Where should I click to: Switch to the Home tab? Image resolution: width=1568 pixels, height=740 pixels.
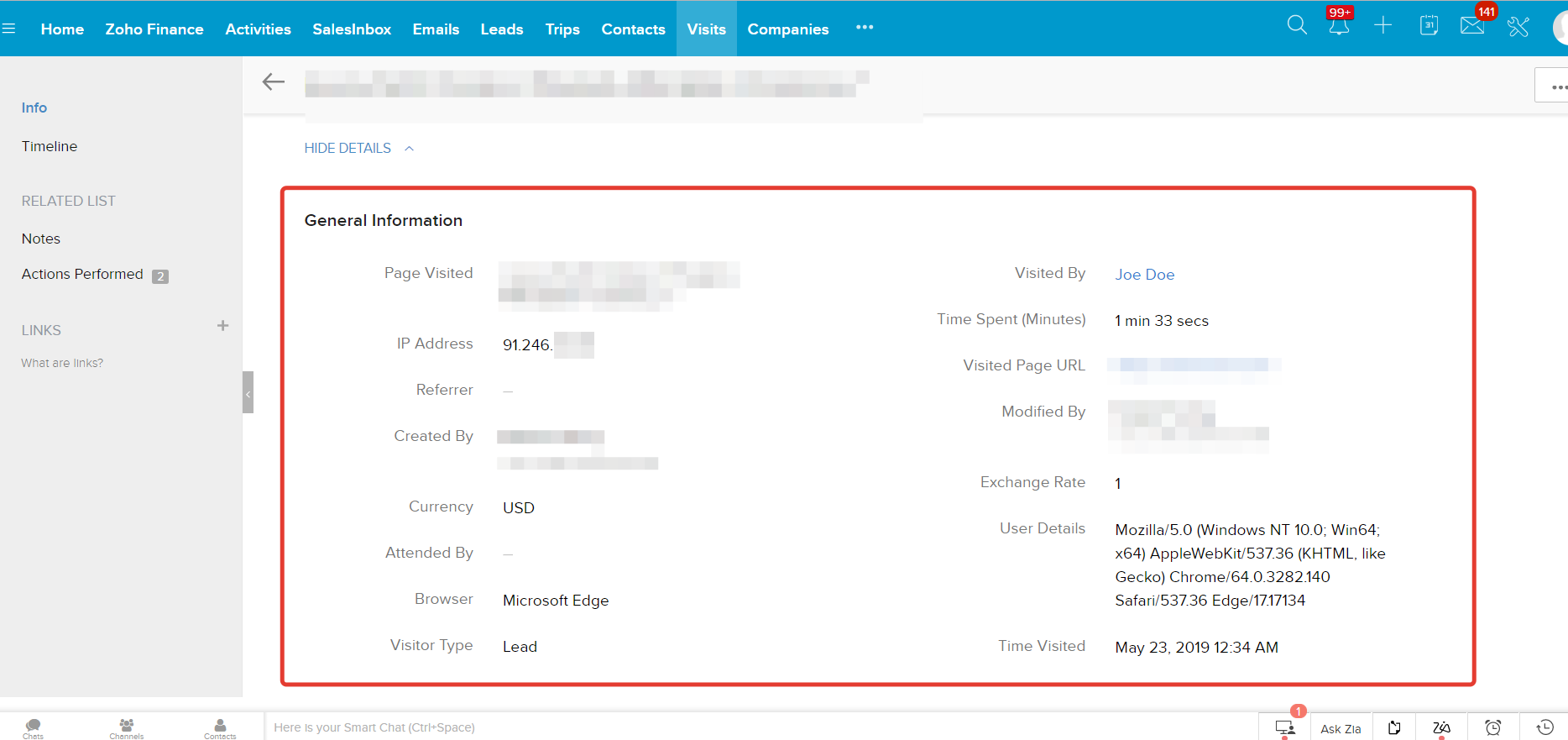point(62,29)
